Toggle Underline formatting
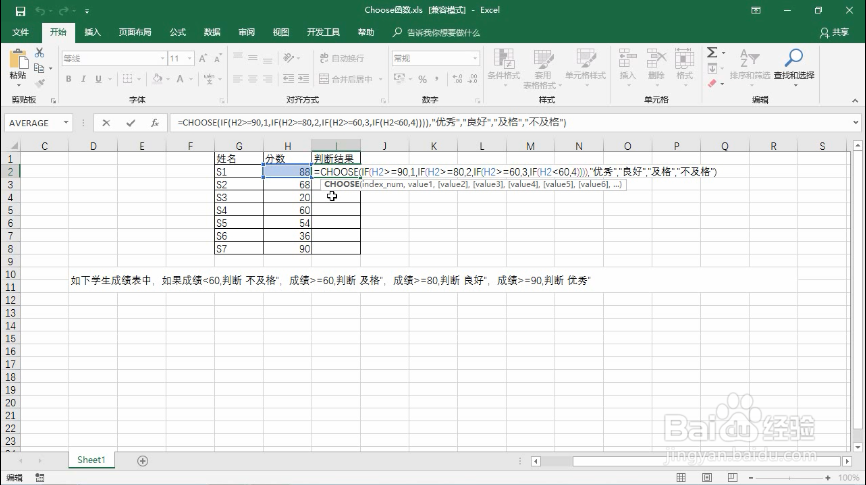This screenshot has height=485, width=866. click(98, 79)
